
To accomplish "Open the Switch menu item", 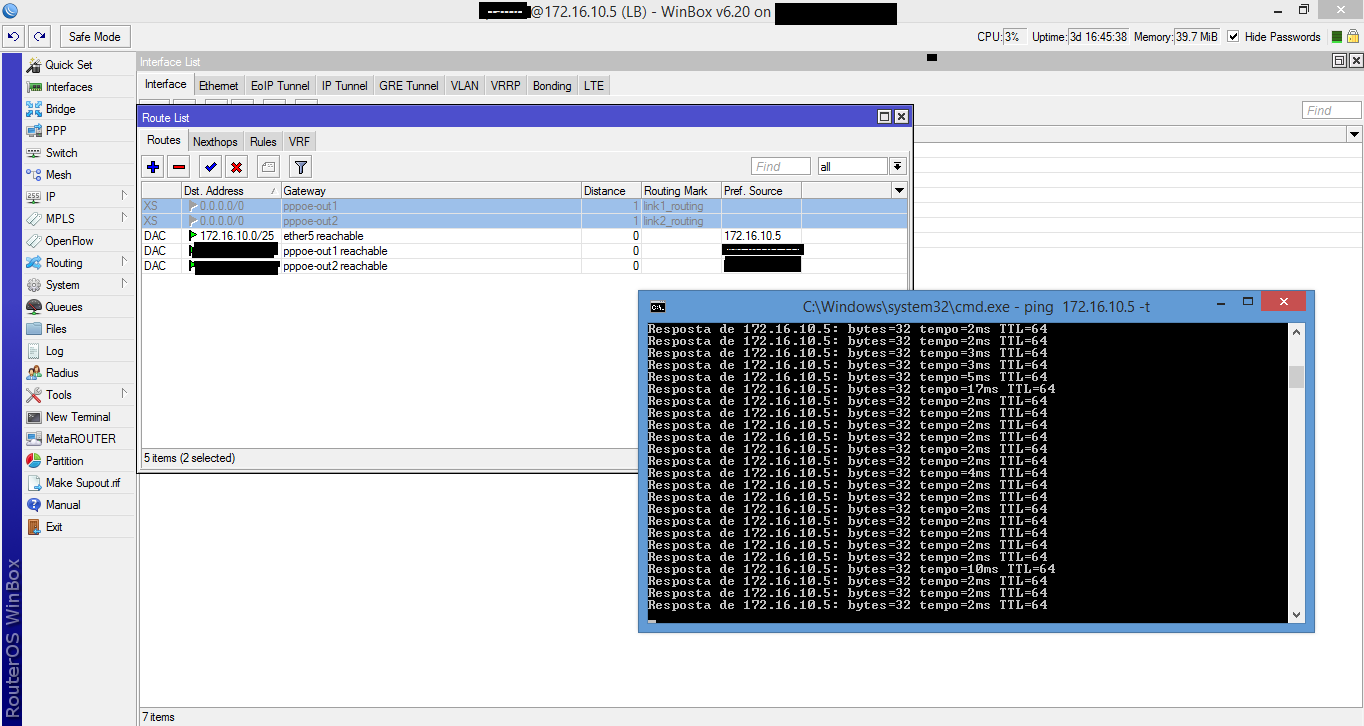I will 61,153.
